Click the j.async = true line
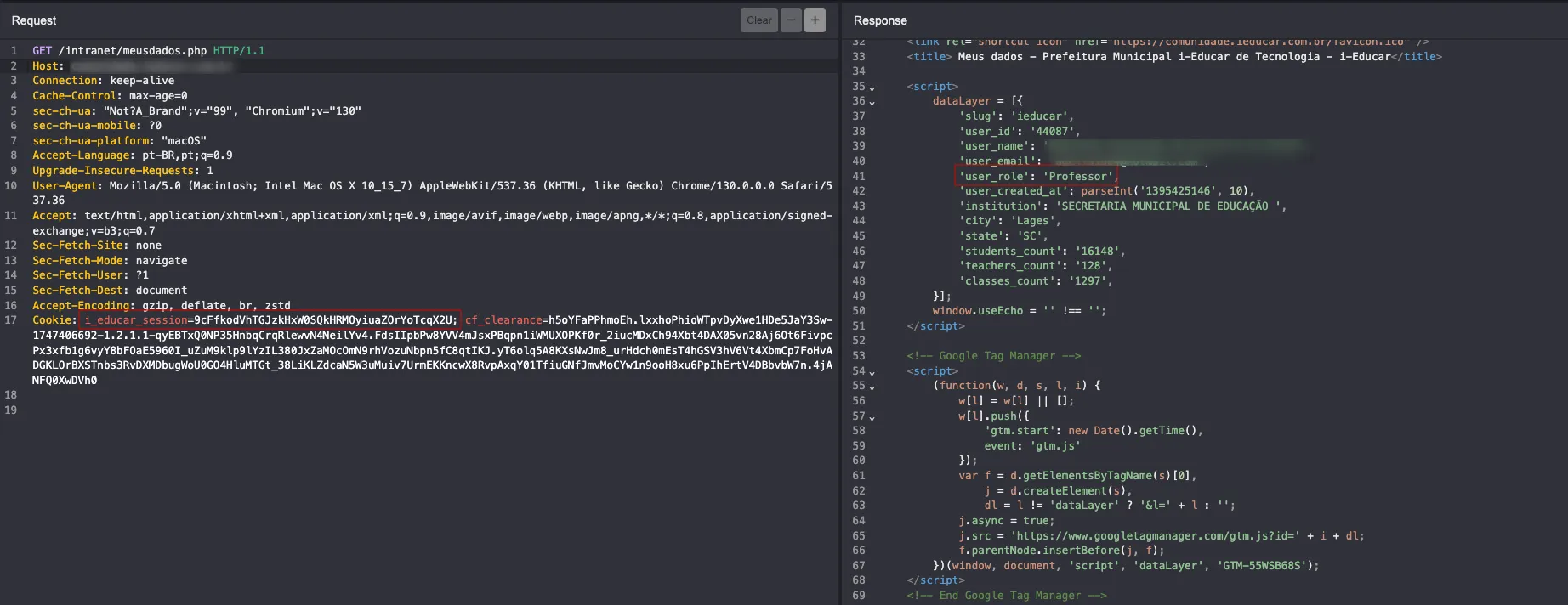 pos(1007,521)
